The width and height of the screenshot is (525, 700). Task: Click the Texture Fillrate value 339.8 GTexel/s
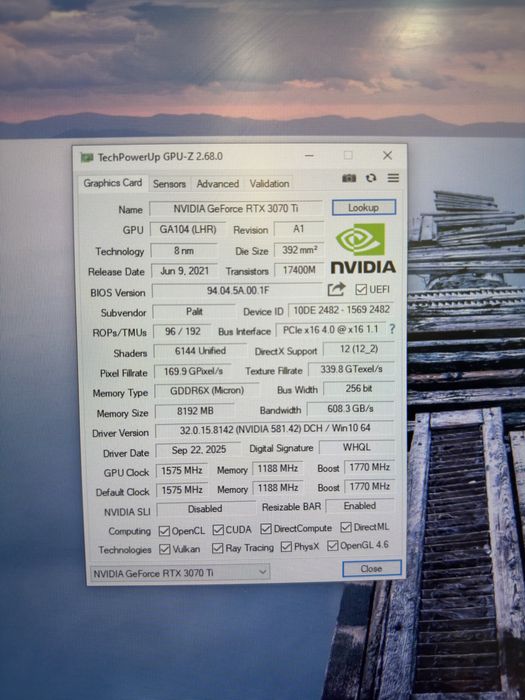coord(351,369)
